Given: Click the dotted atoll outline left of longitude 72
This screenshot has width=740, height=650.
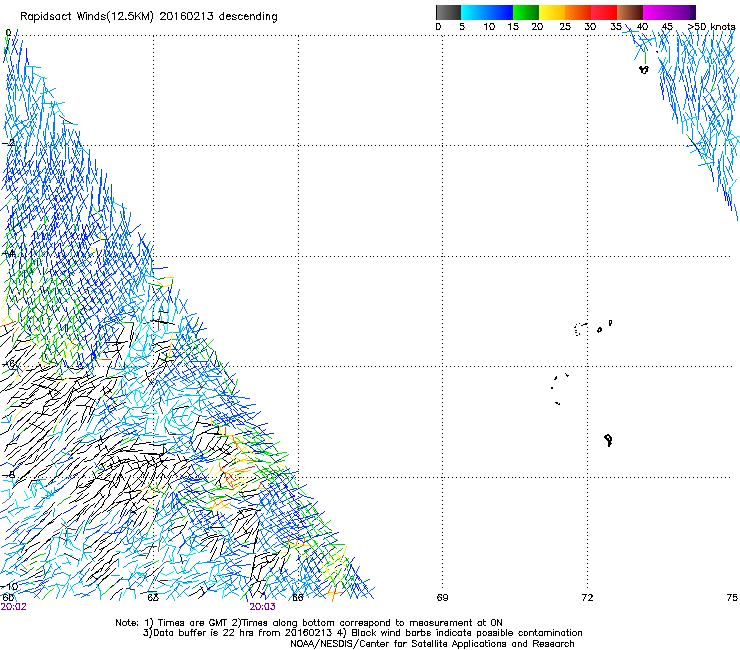Looking at the screenshot, I should (x=580, y=329).
